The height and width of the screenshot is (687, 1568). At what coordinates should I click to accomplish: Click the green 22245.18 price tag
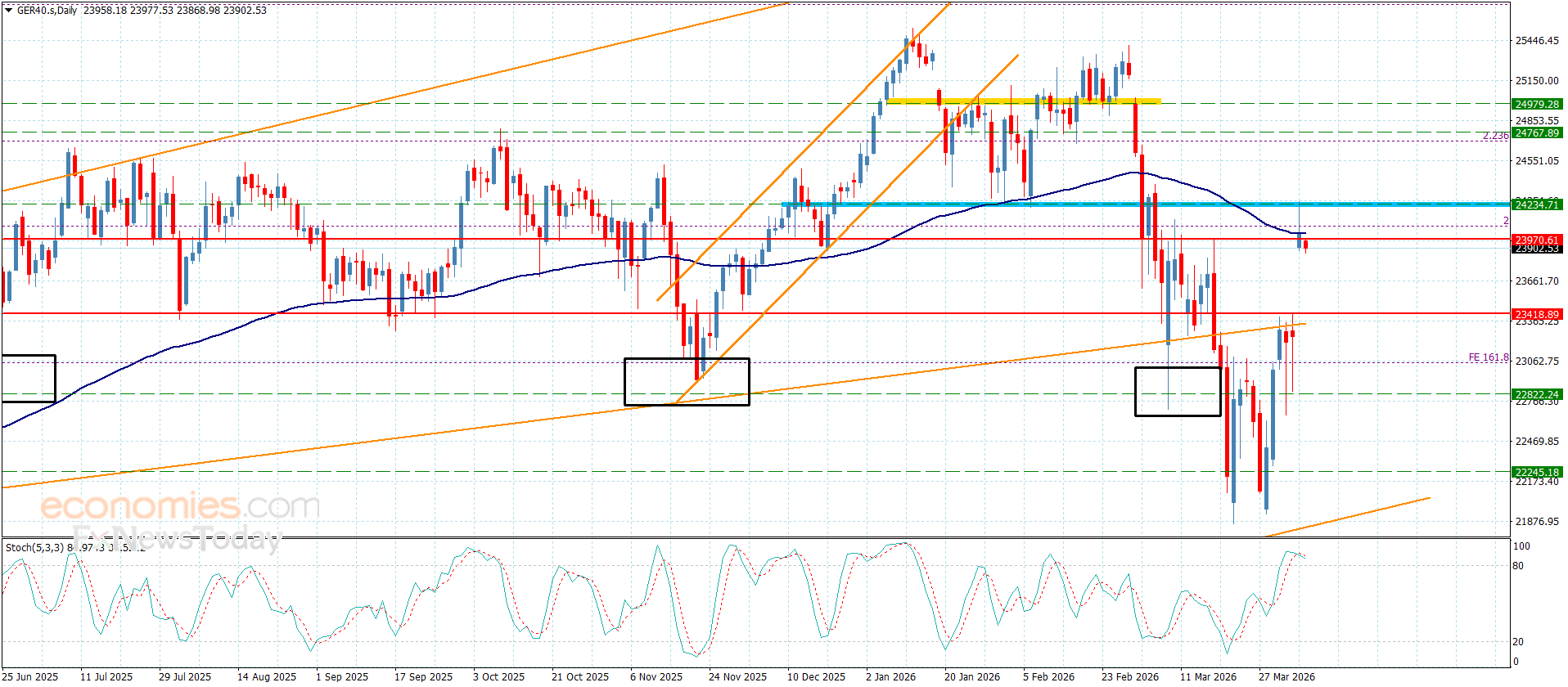tap(1537, 472)
